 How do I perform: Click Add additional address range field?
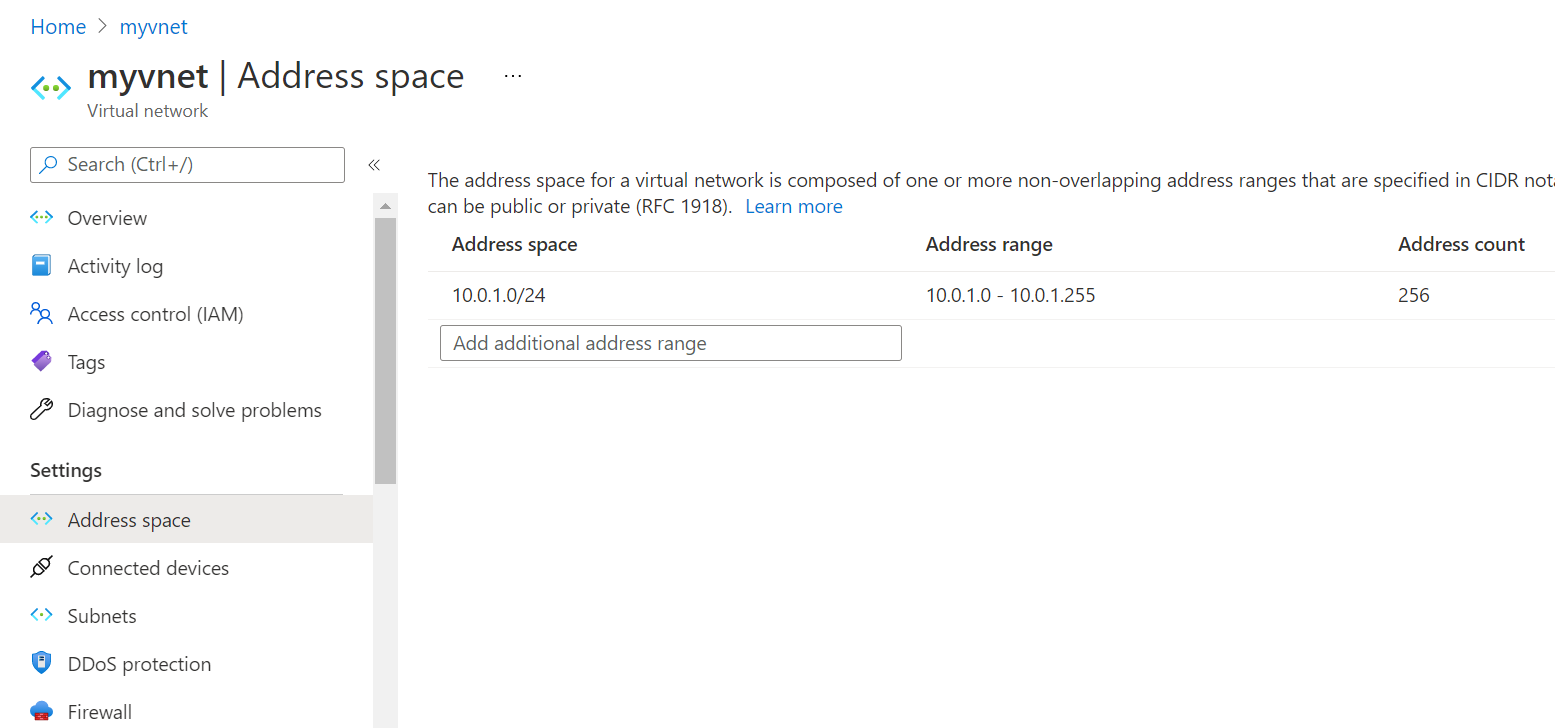[670, 343]
